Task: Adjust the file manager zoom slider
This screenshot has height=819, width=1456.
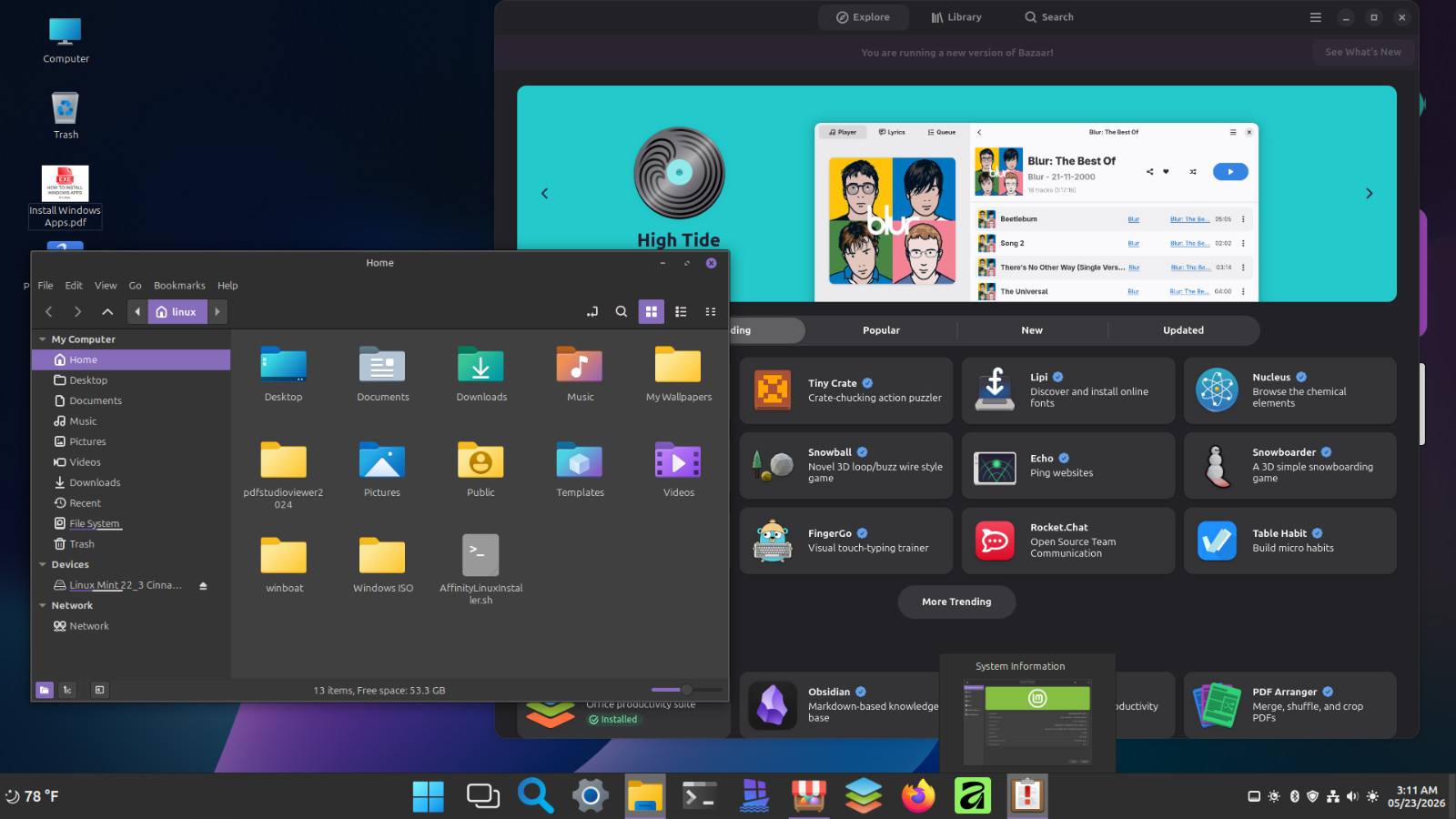Action: pyautogui.click(x=687, y=690)
